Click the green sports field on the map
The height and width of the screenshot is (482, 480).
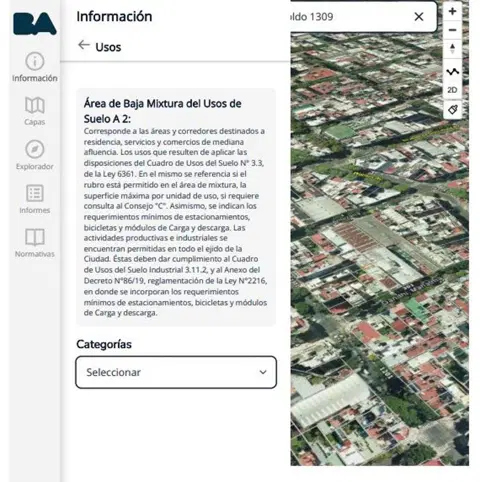coord(340,132)
